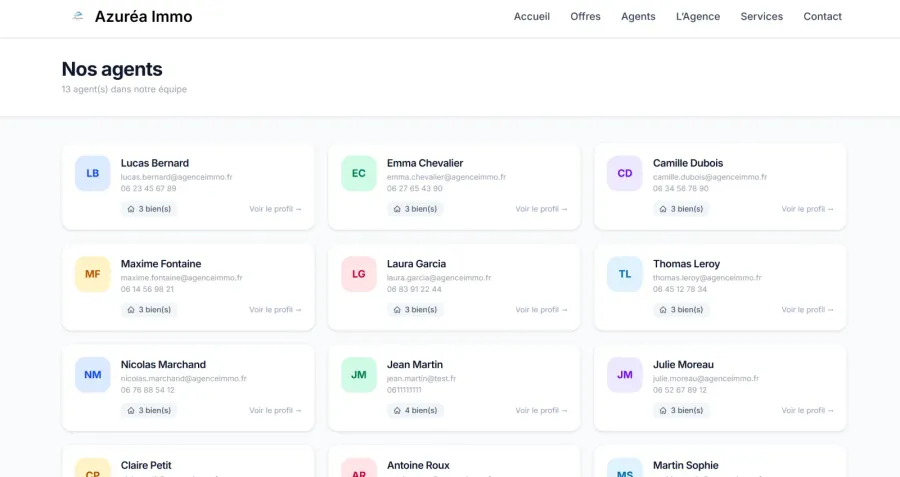Click email camille.dubois@agenceimmo.fr

pos(709,177)
